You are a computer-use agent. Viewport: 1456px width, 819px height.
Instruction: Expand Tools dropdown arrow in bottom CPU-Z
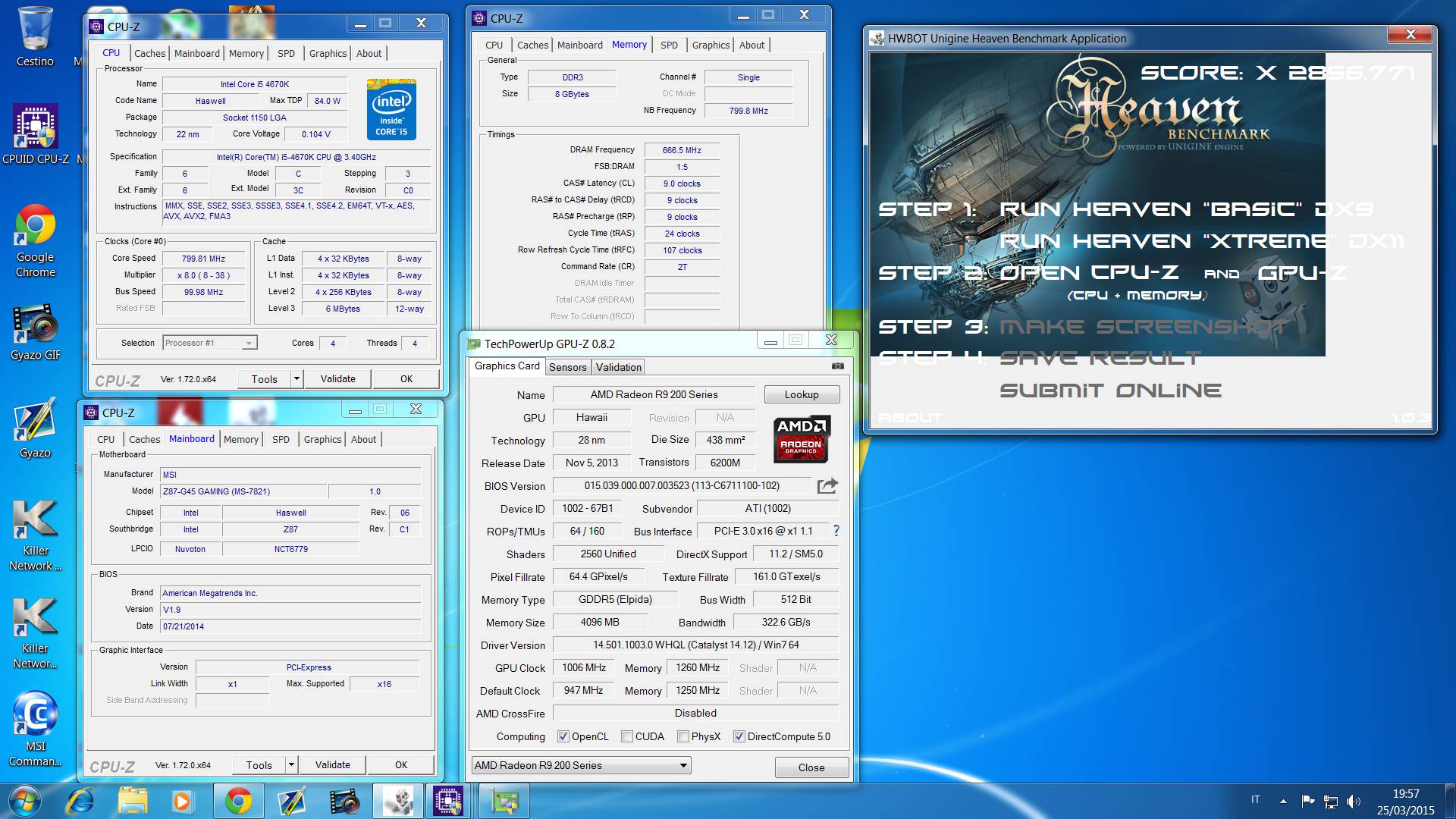pos(292,764)
